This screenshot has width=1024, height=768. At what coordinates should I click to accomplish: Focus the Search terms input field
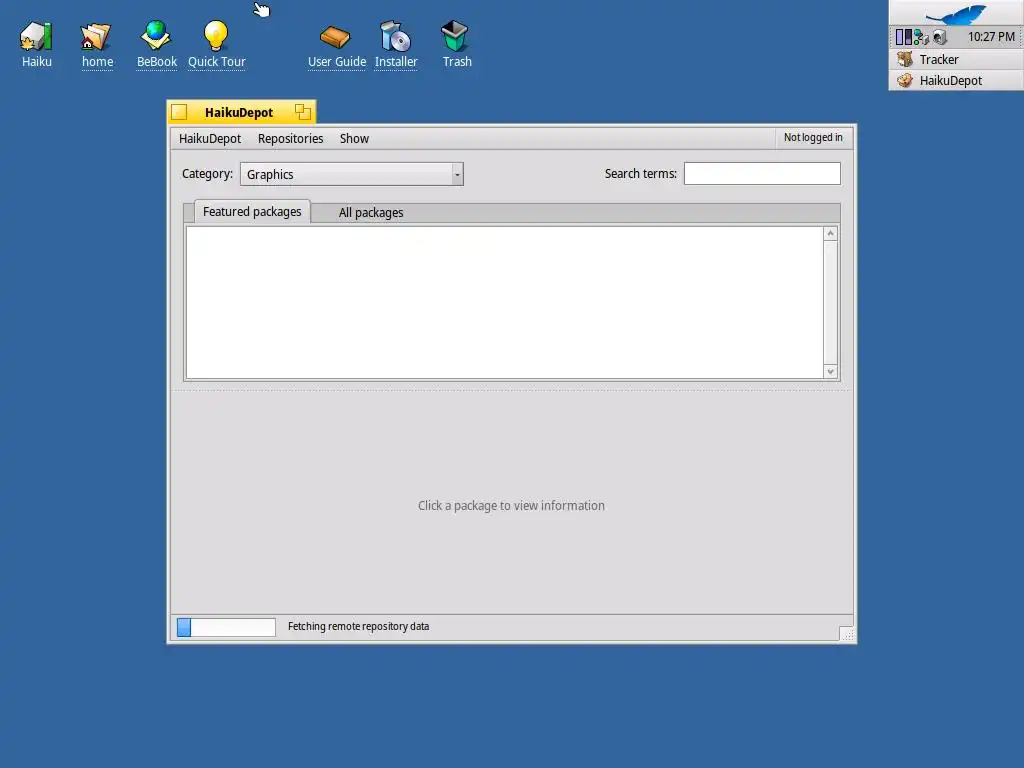[762, 174]
